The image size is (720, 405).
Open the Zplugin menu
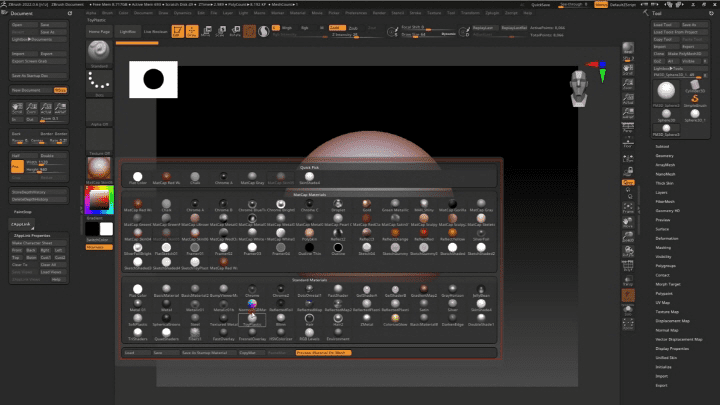(x=492, y=13)
